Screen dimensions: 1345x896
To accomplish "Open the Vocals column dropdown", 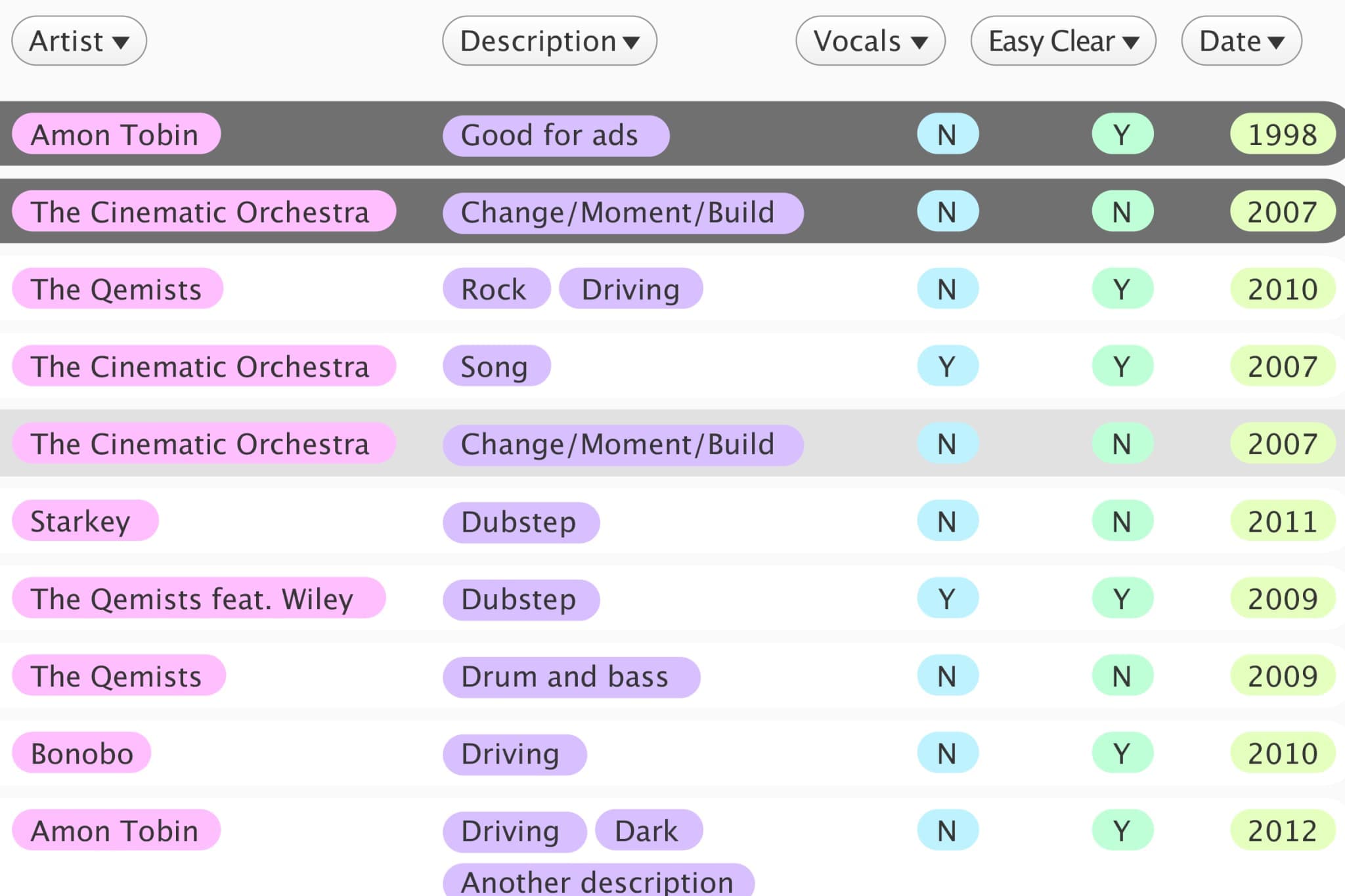I will pyautogui.click(x=870, y=41).
